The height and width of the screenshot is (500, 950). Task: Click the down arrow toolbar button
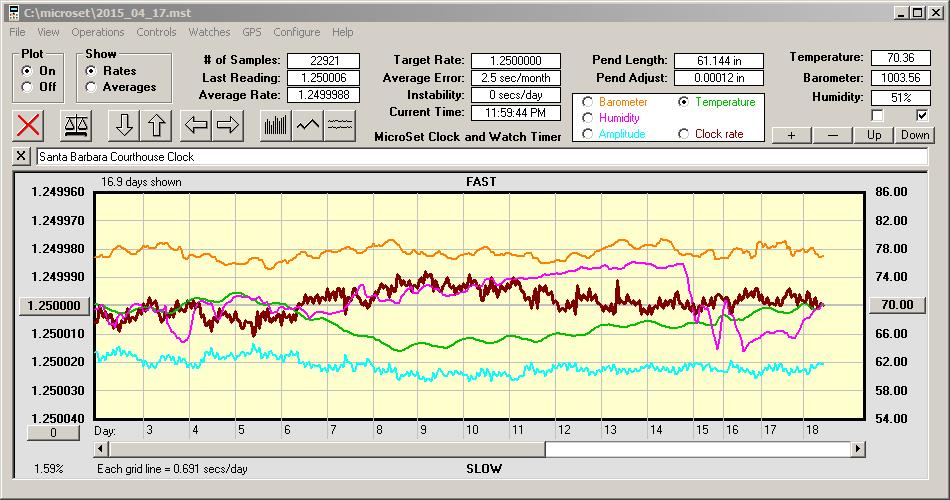(x=124, y=125)
